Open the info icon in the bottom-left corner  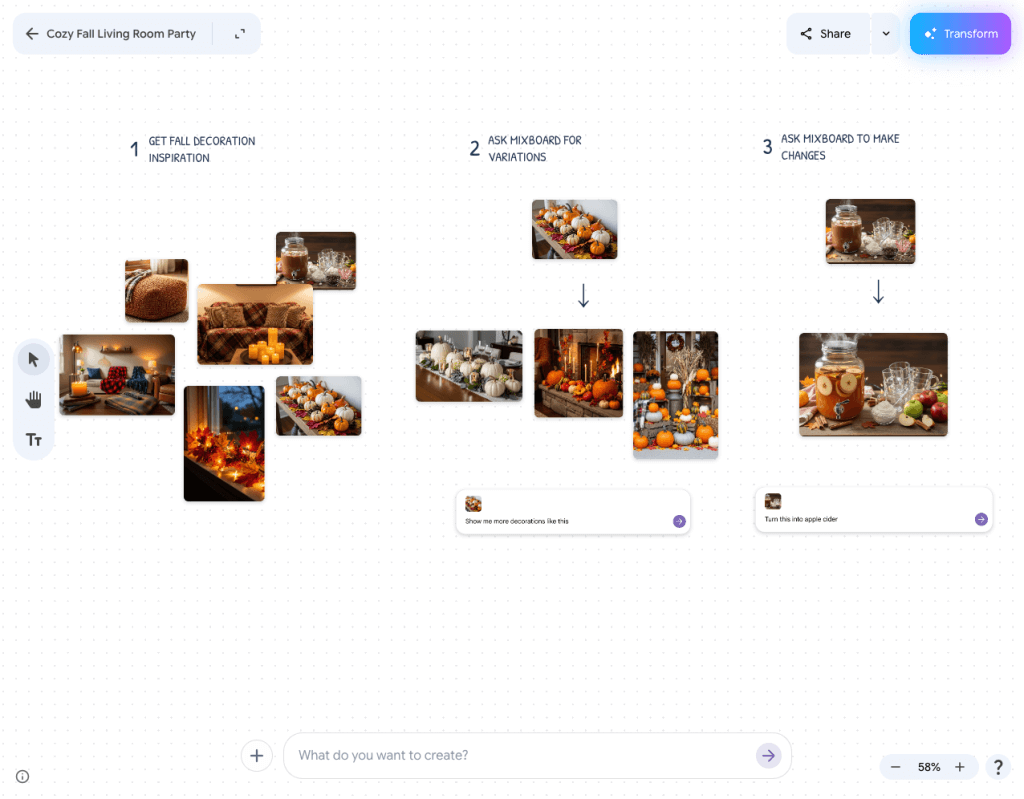[x=22, y=776]
